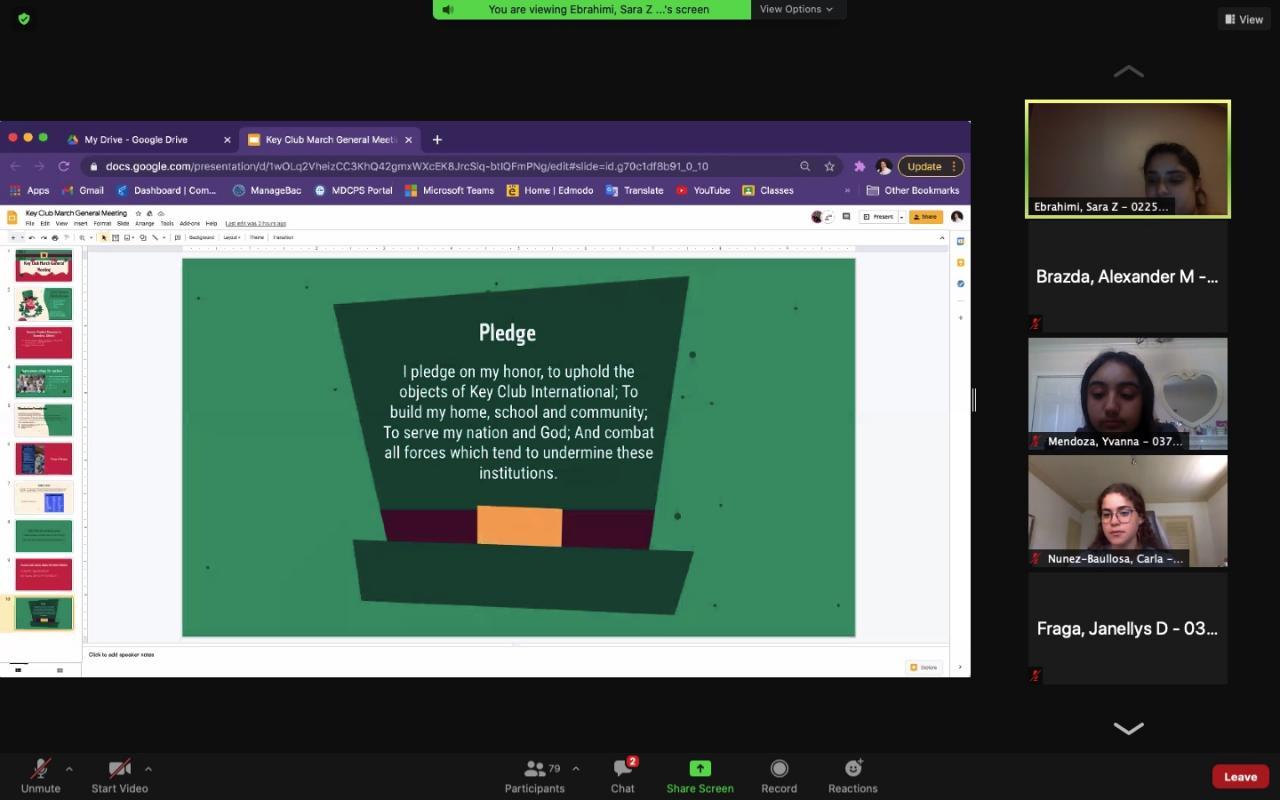1280x800 pixels.
Task: Show next participants with down chevron
Action: (1128, 729)
